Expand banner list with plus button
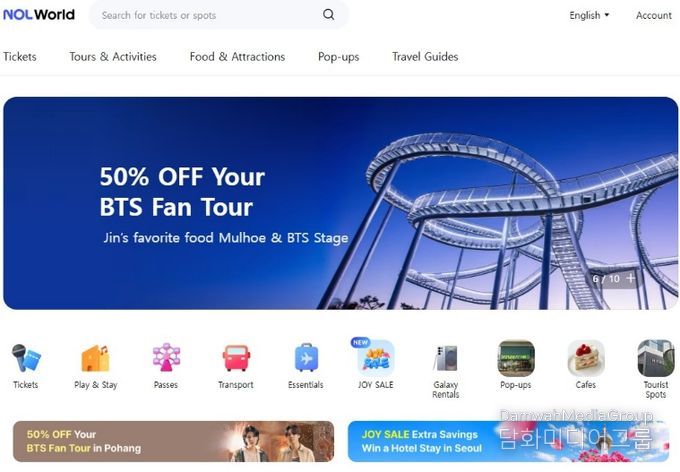 pos(631,278)
